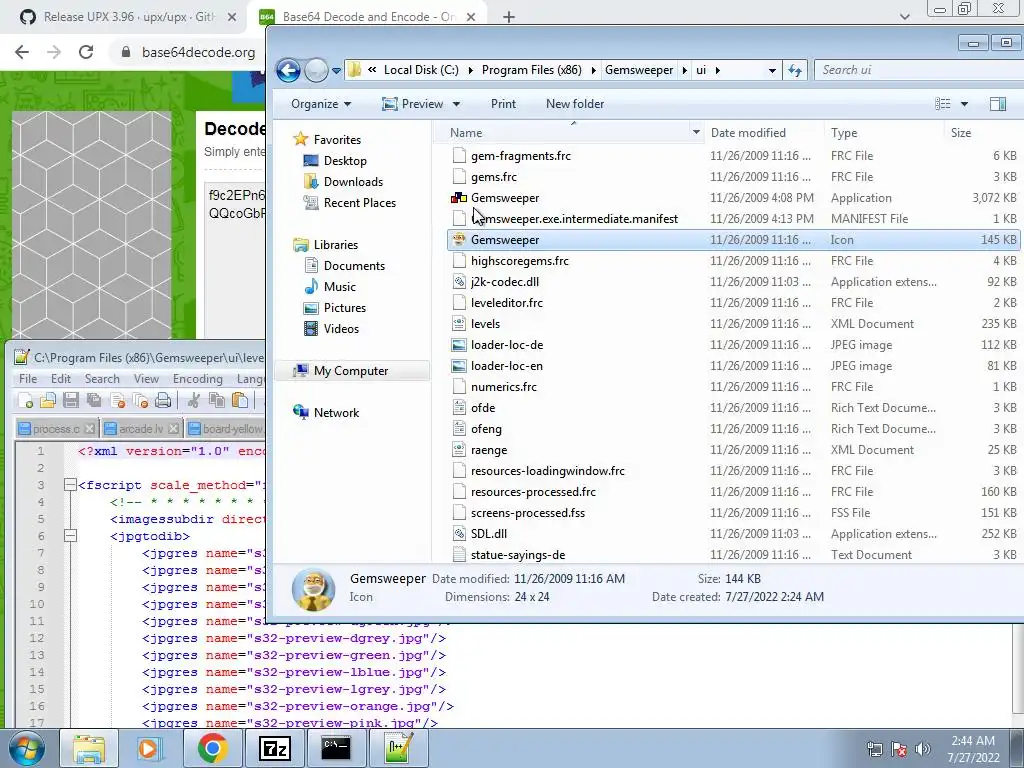The height and width of the screenshot is (768, 1024).
Task: Open Notepad++ View menu
Action: point(146,379)
